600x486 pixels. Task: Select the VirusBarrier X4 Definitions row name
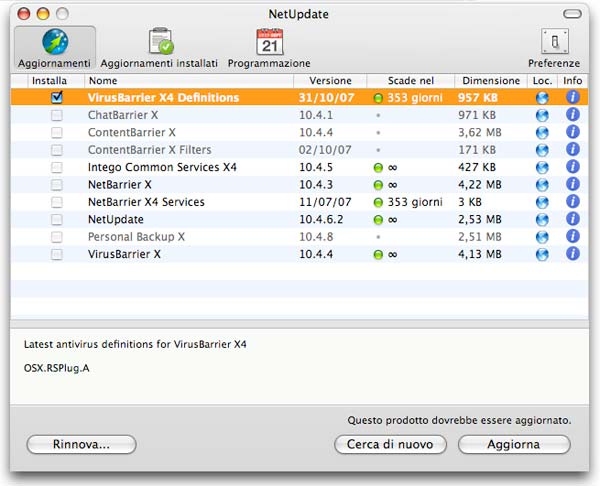point(163,98)
